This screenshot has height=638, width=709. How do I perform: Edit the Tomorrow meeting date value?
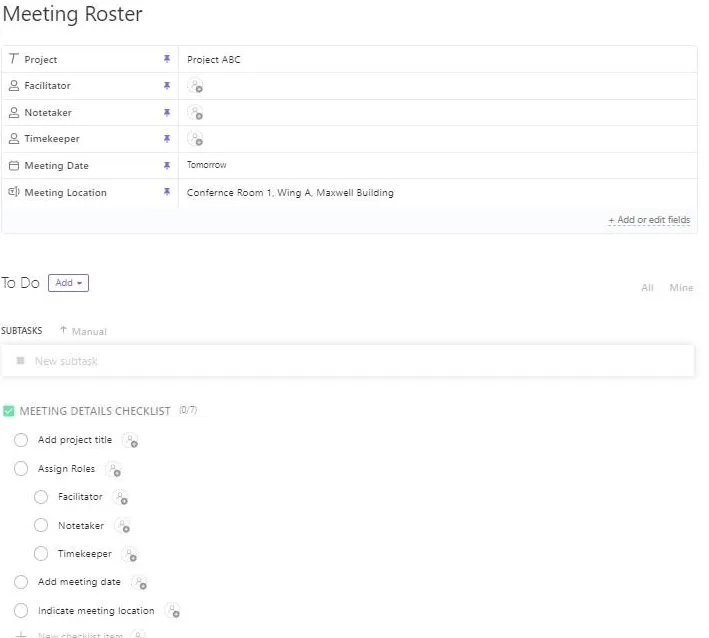coord(207,165)
